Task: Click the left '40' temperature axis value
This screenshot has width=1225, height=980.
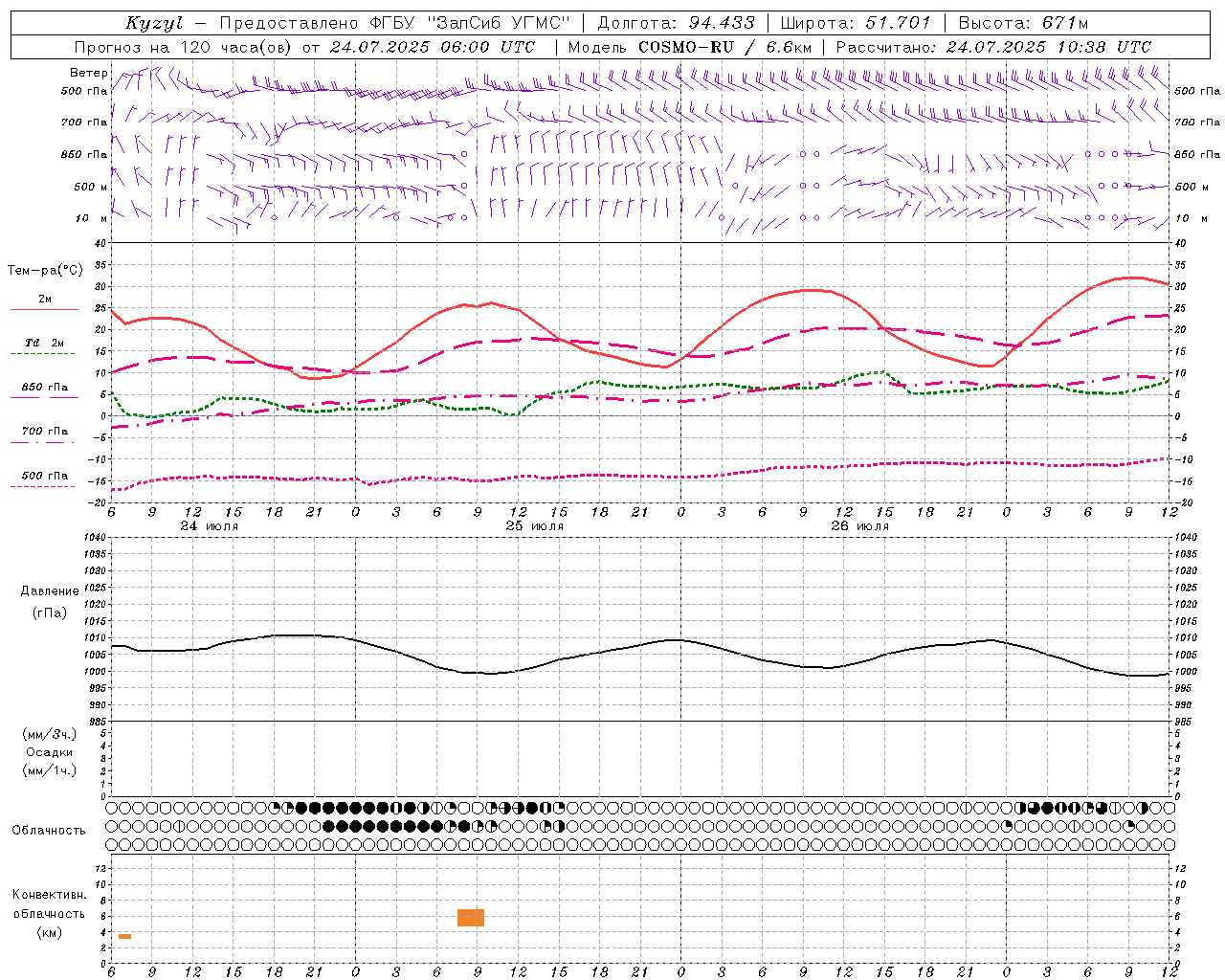Action: click(x=100, y=244)
